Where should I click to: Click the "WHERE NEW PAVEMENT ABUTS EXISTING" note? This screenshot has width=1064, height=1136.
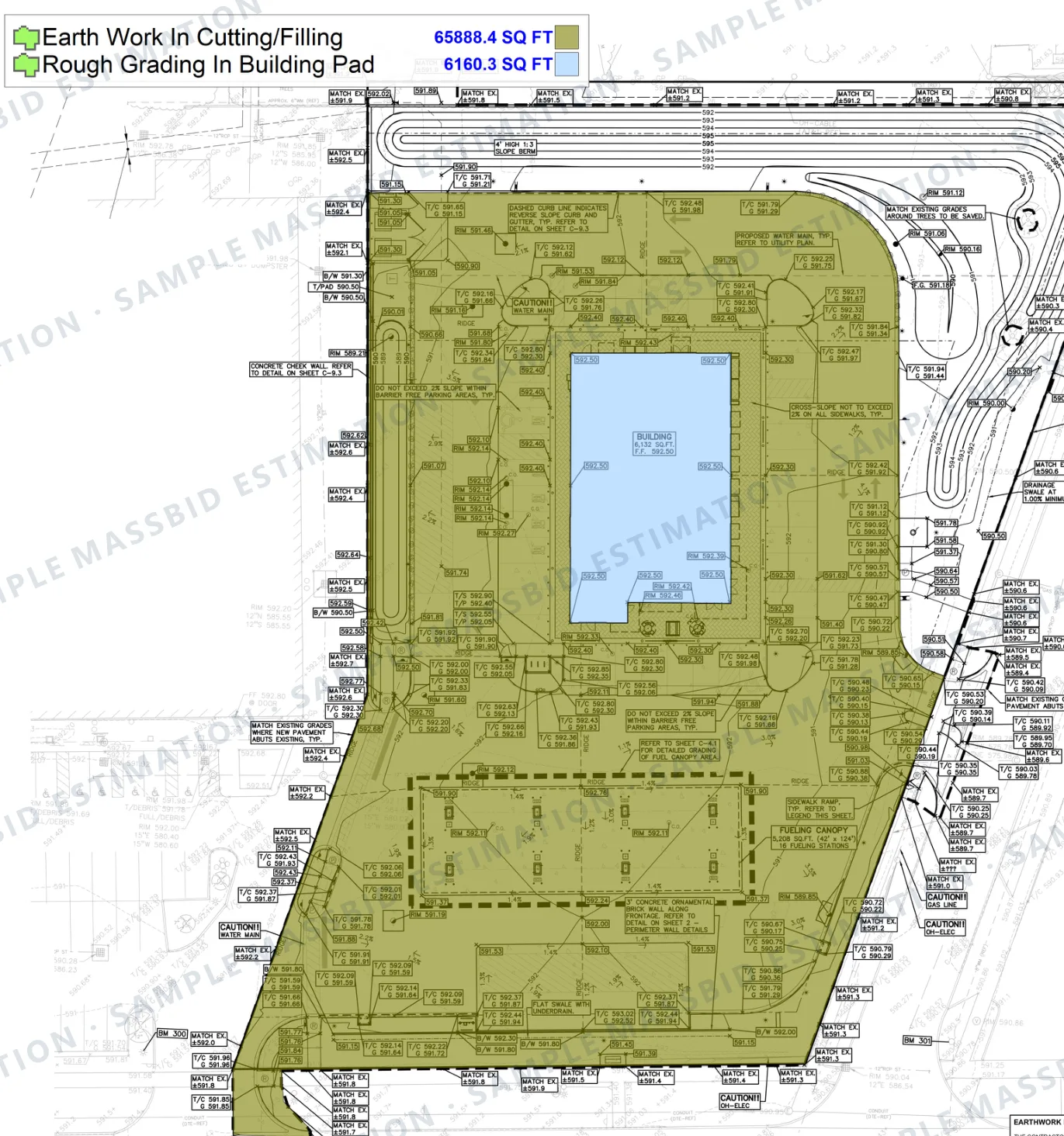tap(291, 733)
